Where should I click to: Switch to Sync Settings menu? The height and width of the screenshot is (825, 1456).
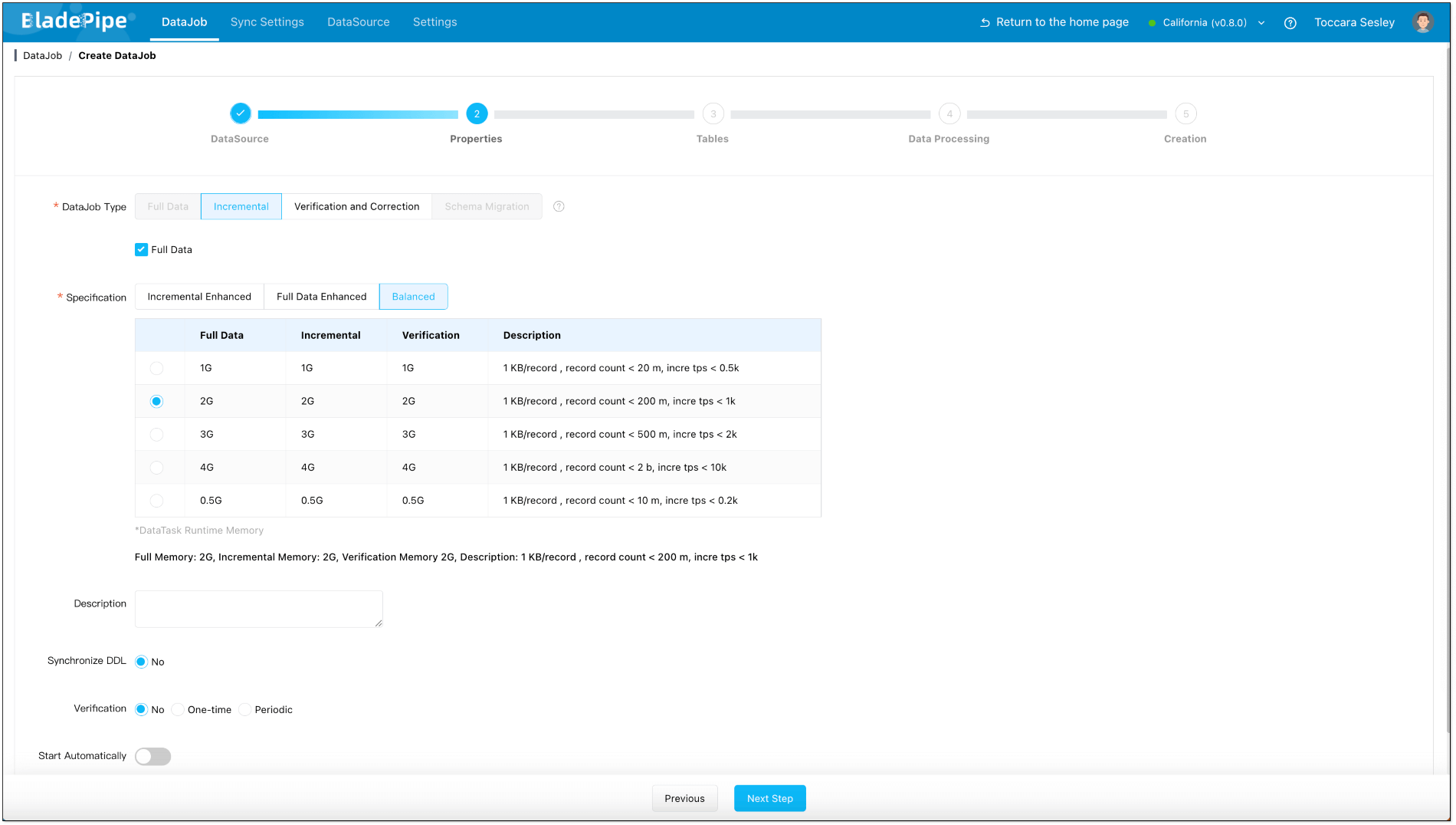point(267,22)
